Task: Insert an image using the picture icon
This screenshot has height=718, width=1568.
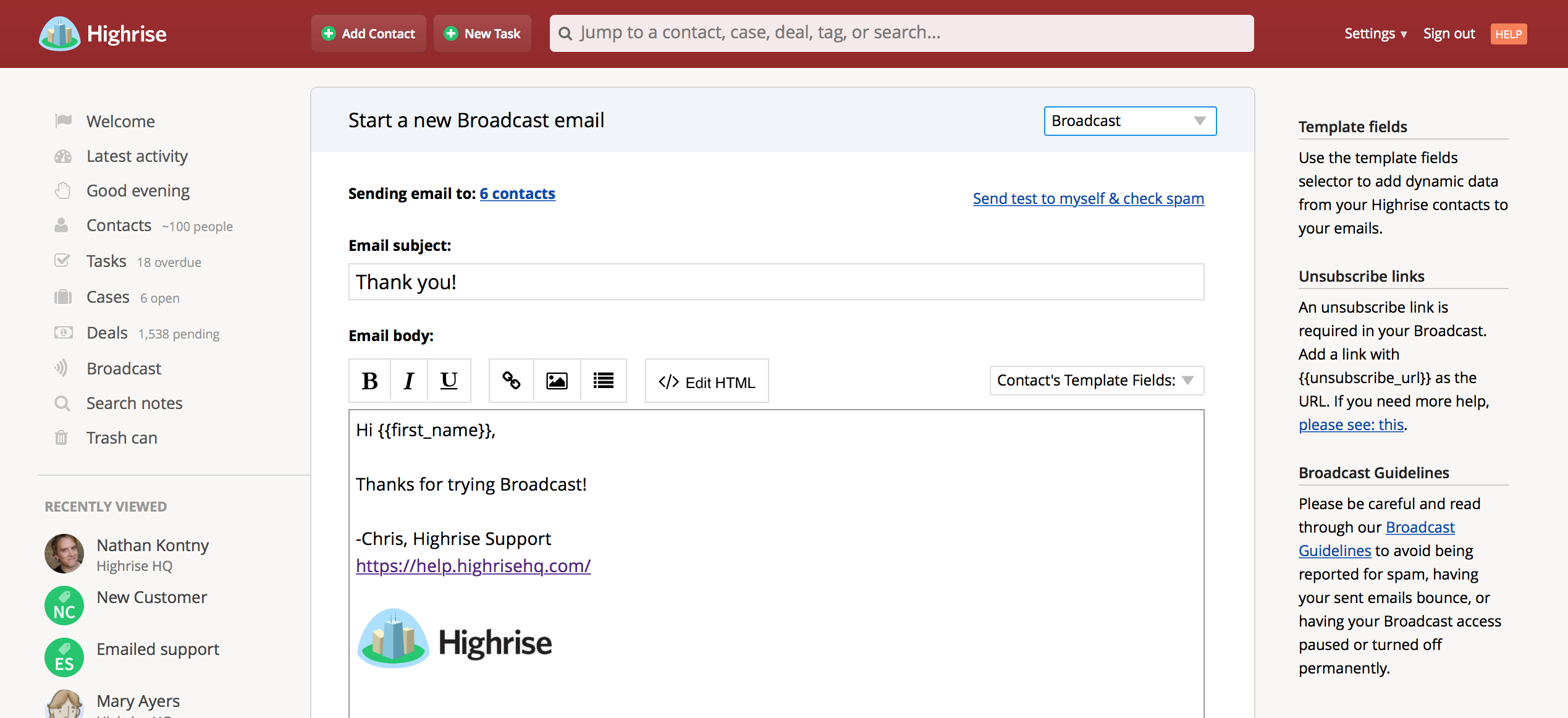Action: 557,381
